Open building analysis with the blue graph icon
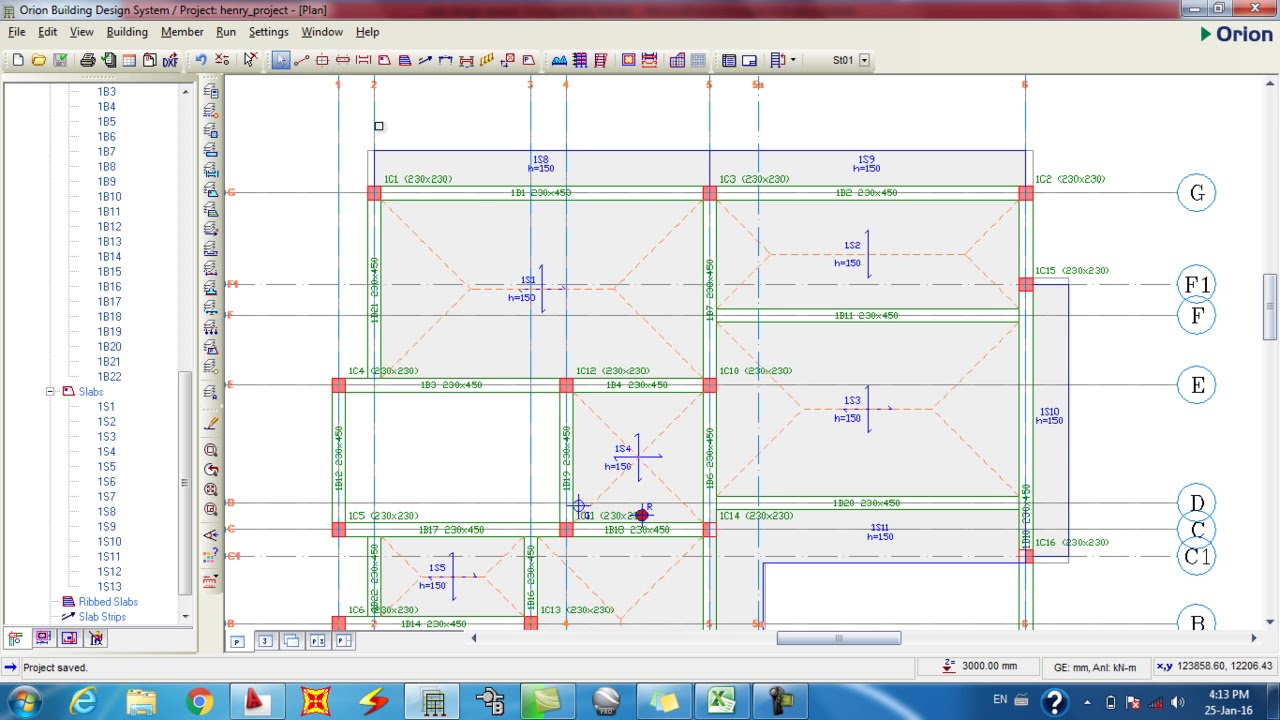Image resolution: width=1280 pixels, height=720 pixels. click(559, 60)
